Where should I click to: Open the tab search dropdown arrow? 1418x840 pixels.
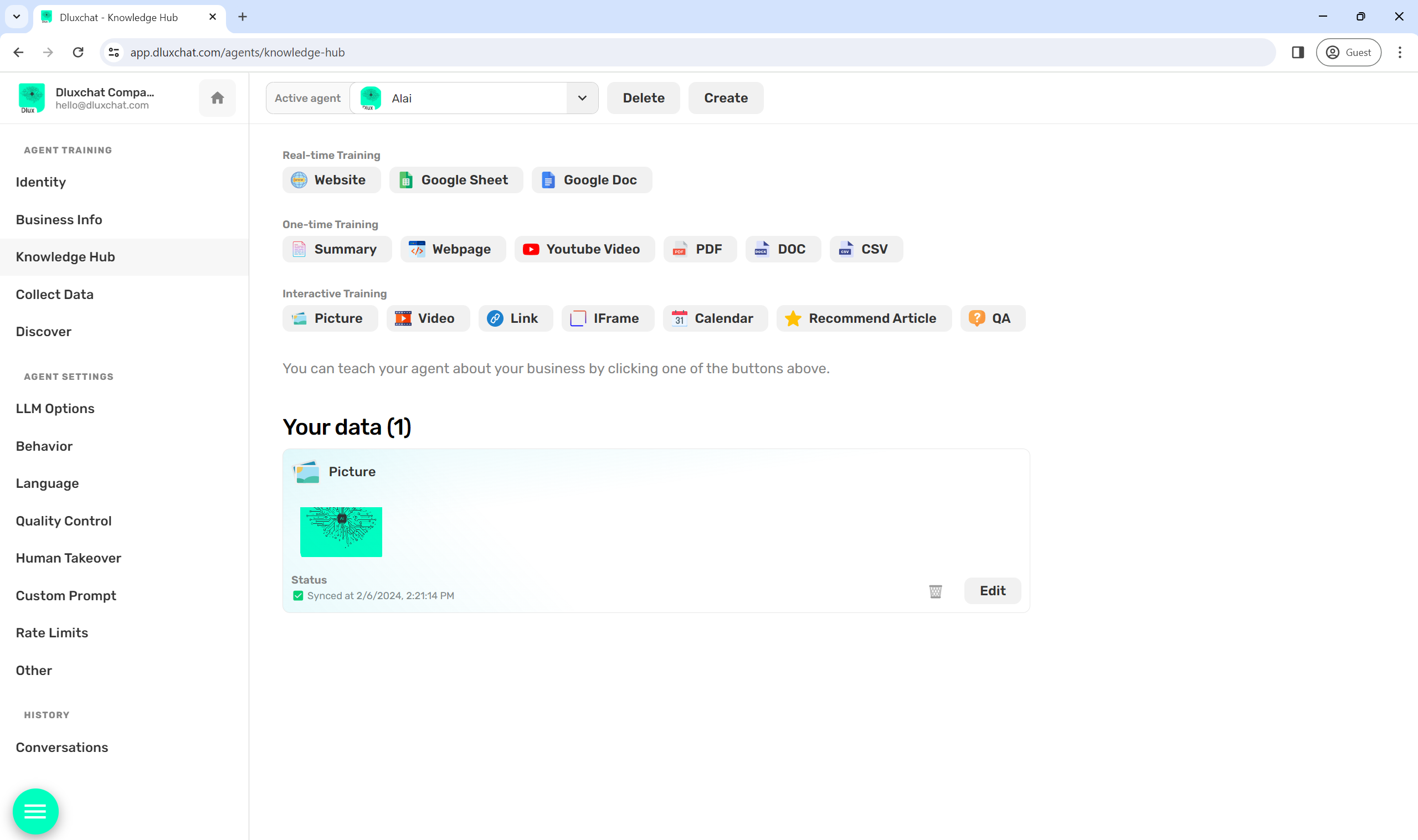[x=17, y=17]
